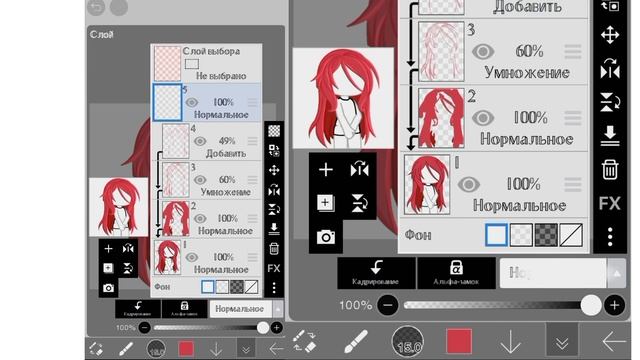Tap the undo arrow in the smaller screenshot
This screenshot has width=640, height=360.
[x=96, y=7]
